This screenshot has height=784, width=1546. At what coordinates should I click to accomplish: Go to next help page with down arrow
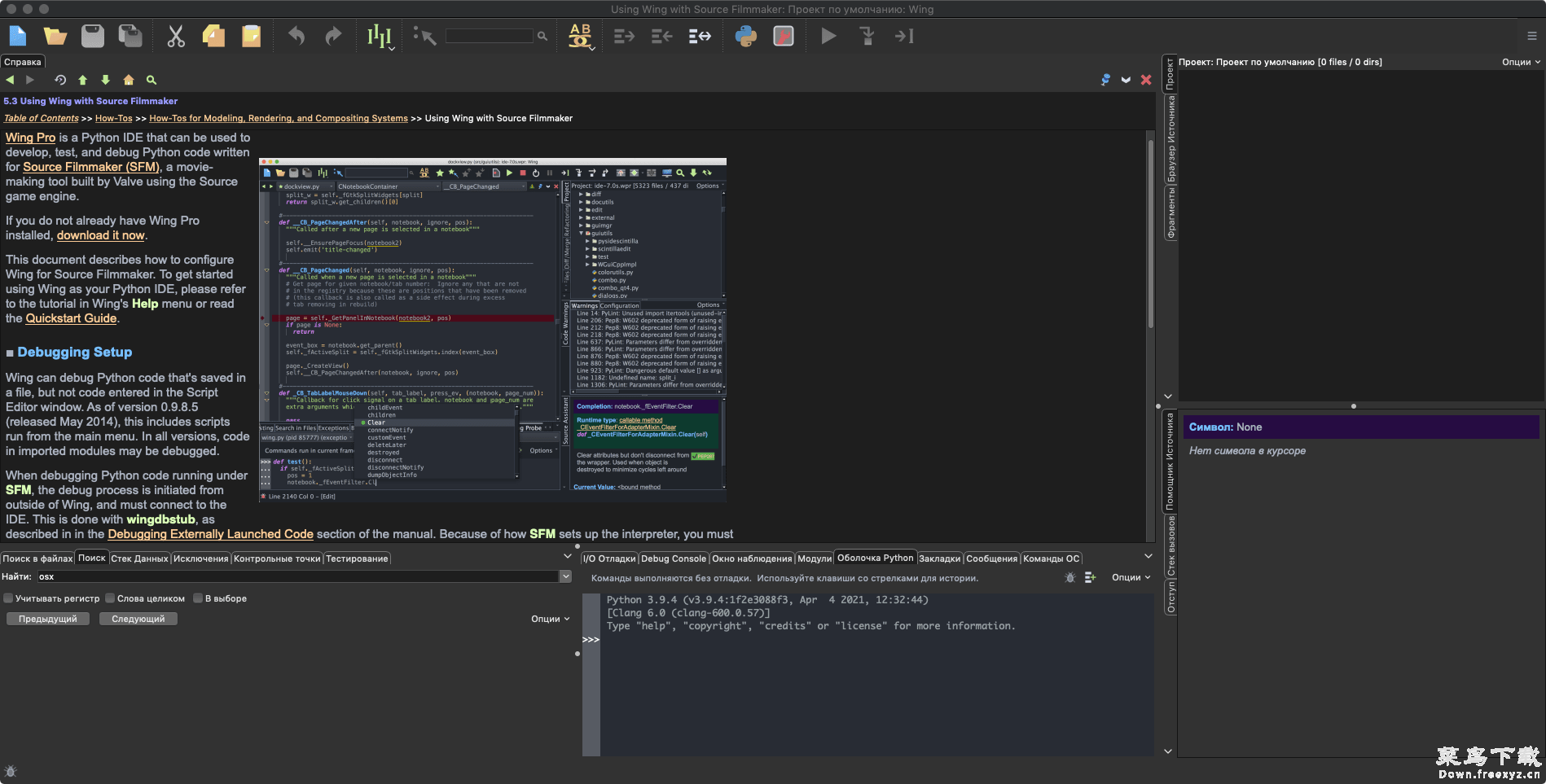pos(105,80)
